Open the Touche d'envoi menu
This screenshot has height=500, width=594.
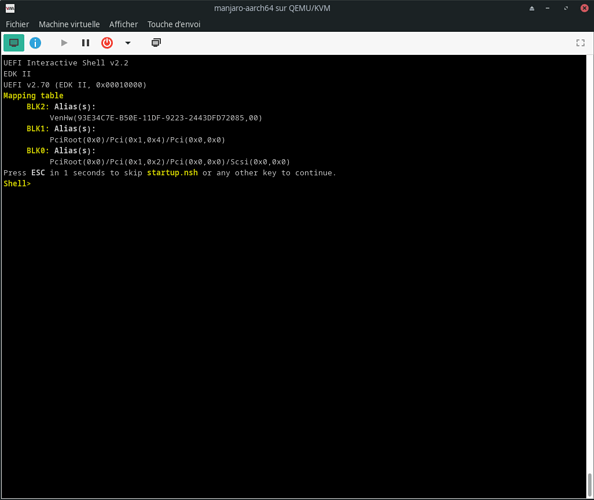(174, 24)
